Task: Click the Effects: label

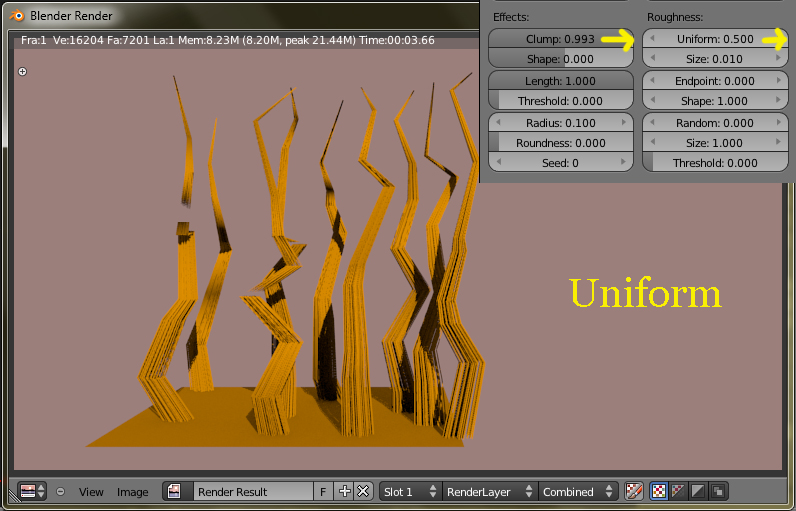Action: [x=511, y=17]
